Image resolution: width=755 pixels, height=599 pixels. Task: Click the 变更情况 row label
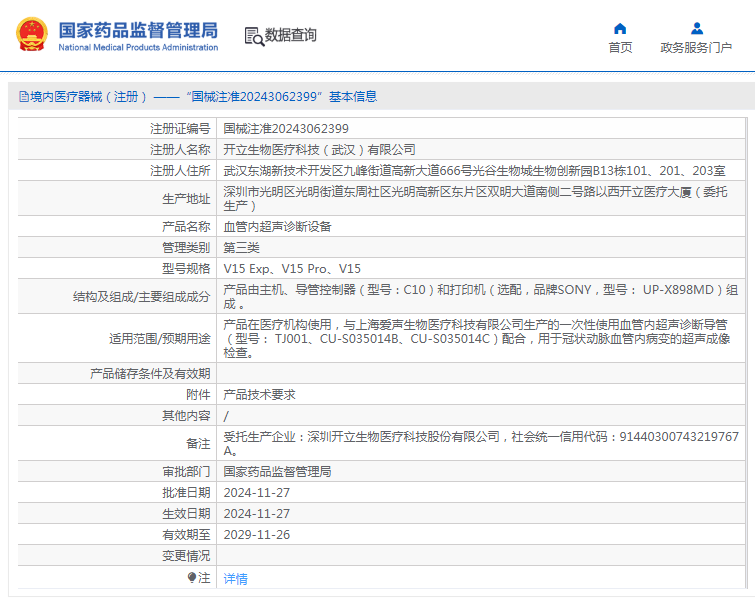click(186, 556)
